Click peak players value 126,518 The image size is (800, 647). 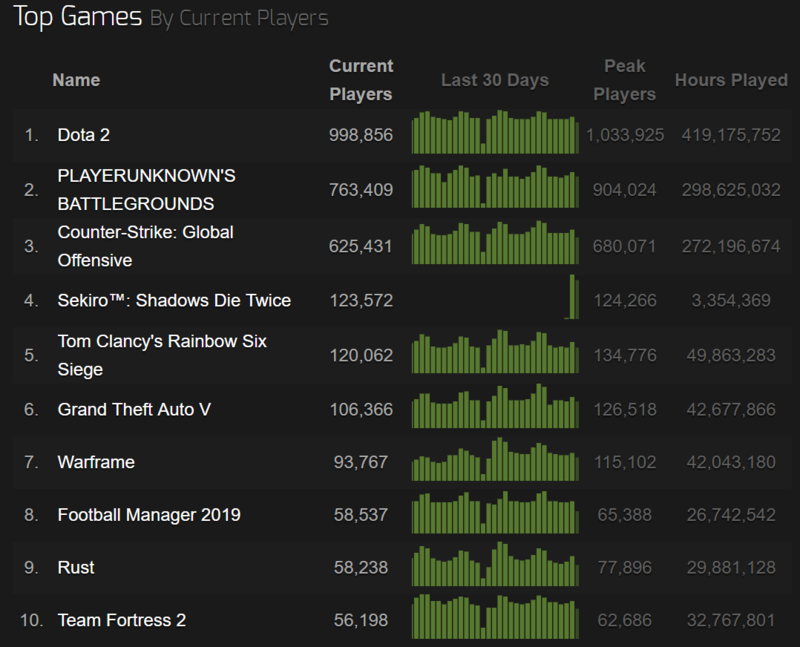(x=625, y=409)
